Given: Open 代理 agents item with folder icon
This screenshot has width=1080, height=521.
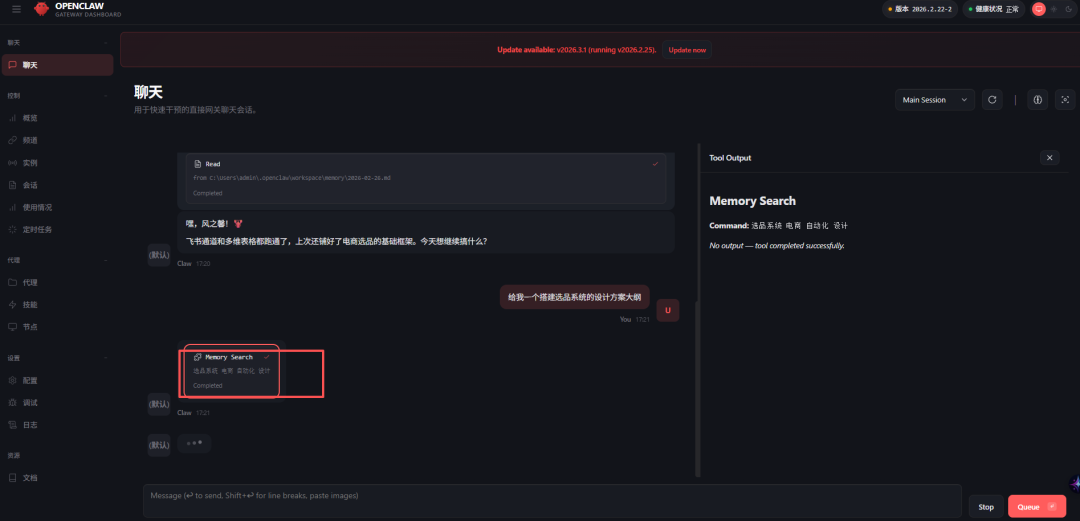Looking at the screenshot, I should click(x=57, y=282).
